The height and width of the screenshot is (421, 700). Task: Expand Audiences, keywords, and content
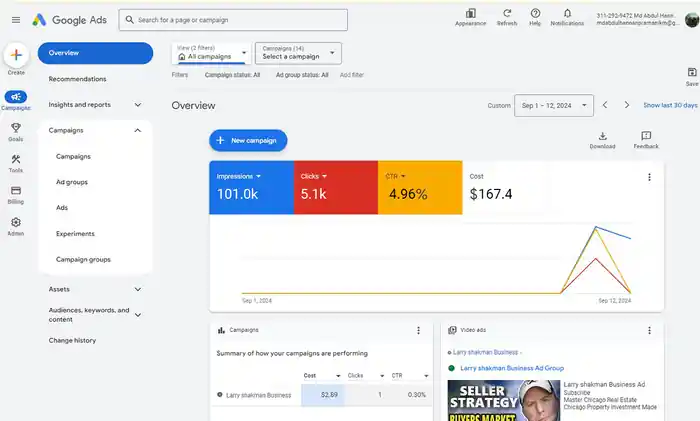[x=138, y=315]
